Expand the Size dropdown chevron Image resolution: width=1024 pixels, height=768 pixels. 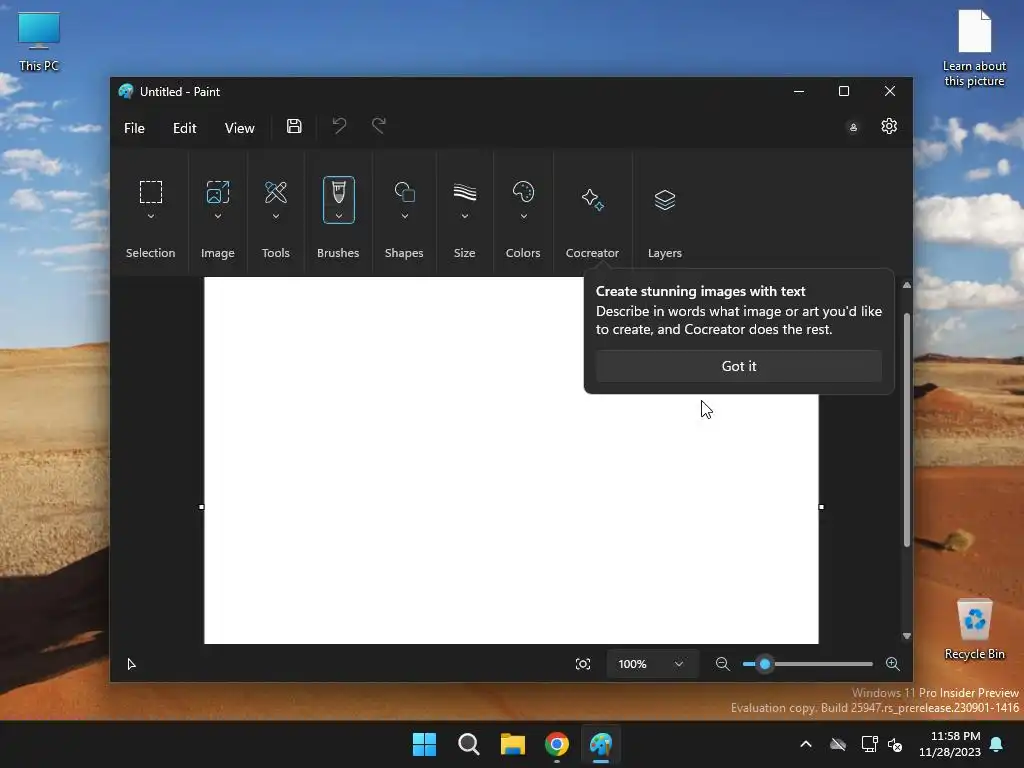tap(465, 216)
